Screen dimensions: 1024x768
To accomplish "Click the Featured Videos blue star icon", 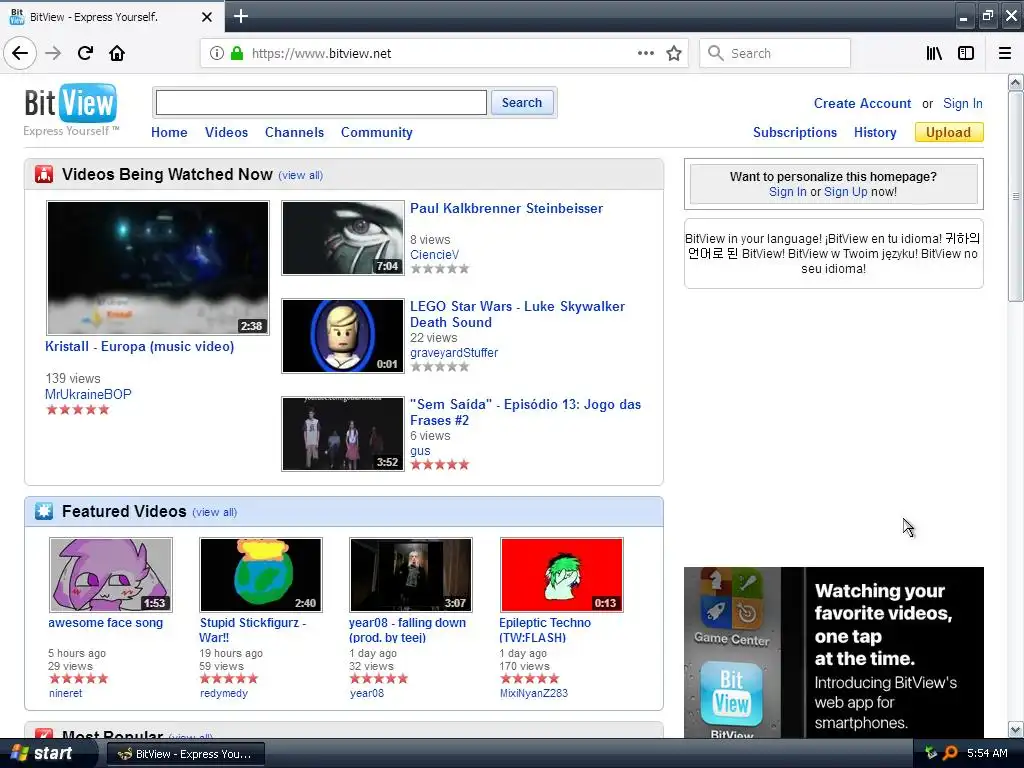I will (44, 511).
